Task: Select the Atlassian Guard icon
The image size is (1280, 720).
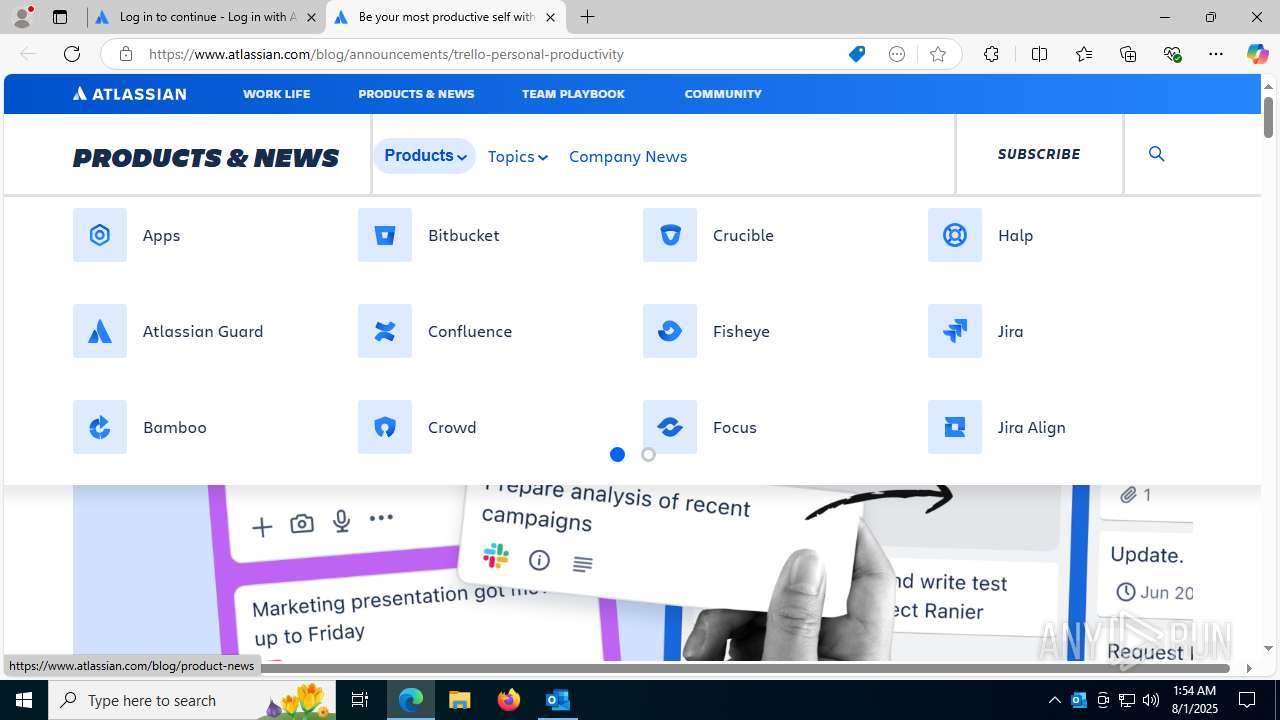Action: tap(100, 331)
